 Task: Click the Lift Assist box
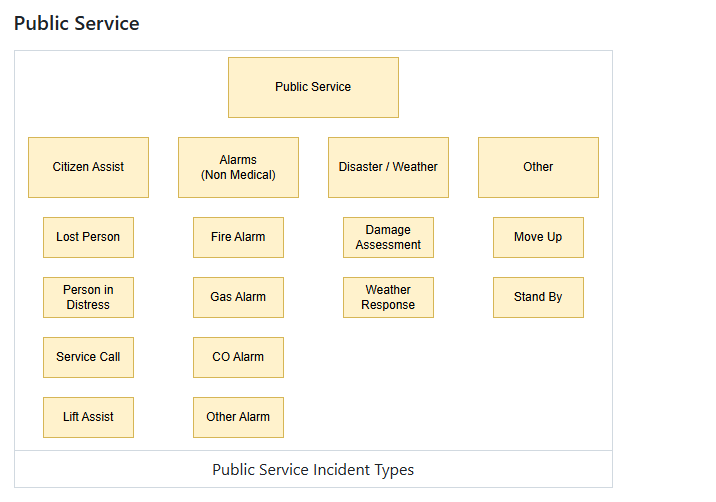pos(88,417)
